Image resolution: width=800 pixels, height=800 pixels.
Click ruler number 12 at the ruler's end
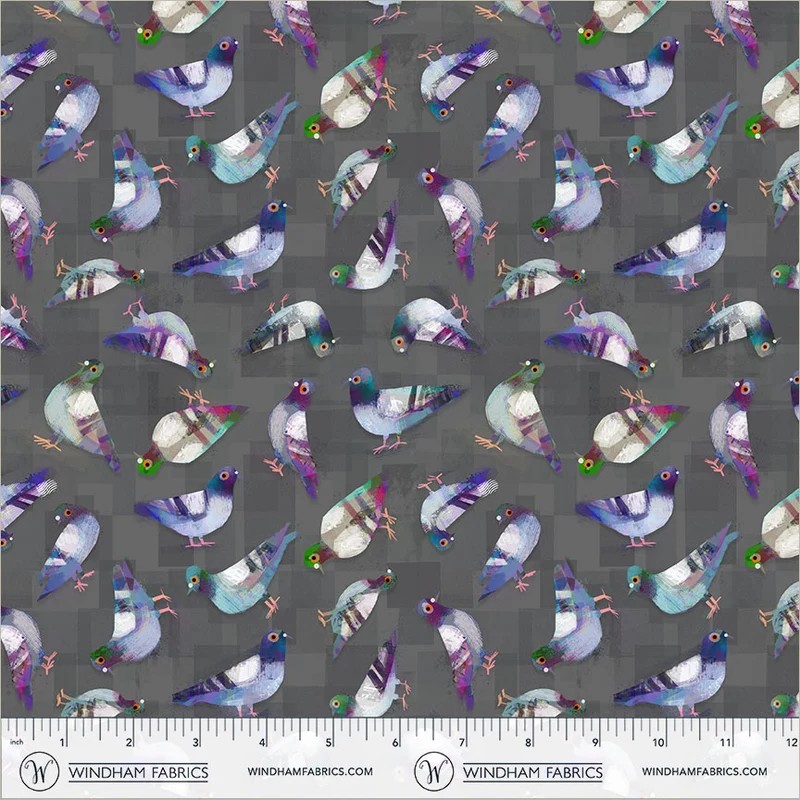pyautogui.click(x=792, y=742)
